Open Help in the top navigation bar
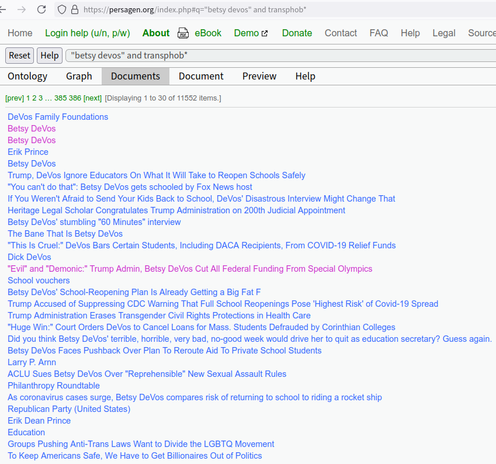This screenshot has height=464, width=496. click(x=410, y=33)
